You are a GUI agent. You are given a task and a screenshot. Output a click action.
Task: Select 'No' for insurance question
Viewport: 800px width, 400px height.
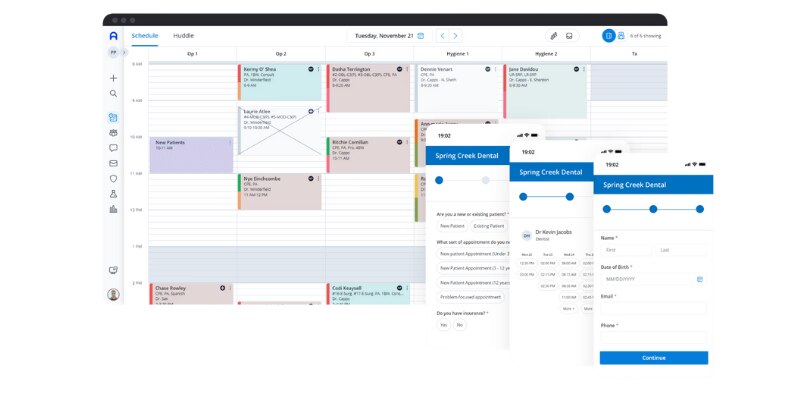click(x=460, y=325)
